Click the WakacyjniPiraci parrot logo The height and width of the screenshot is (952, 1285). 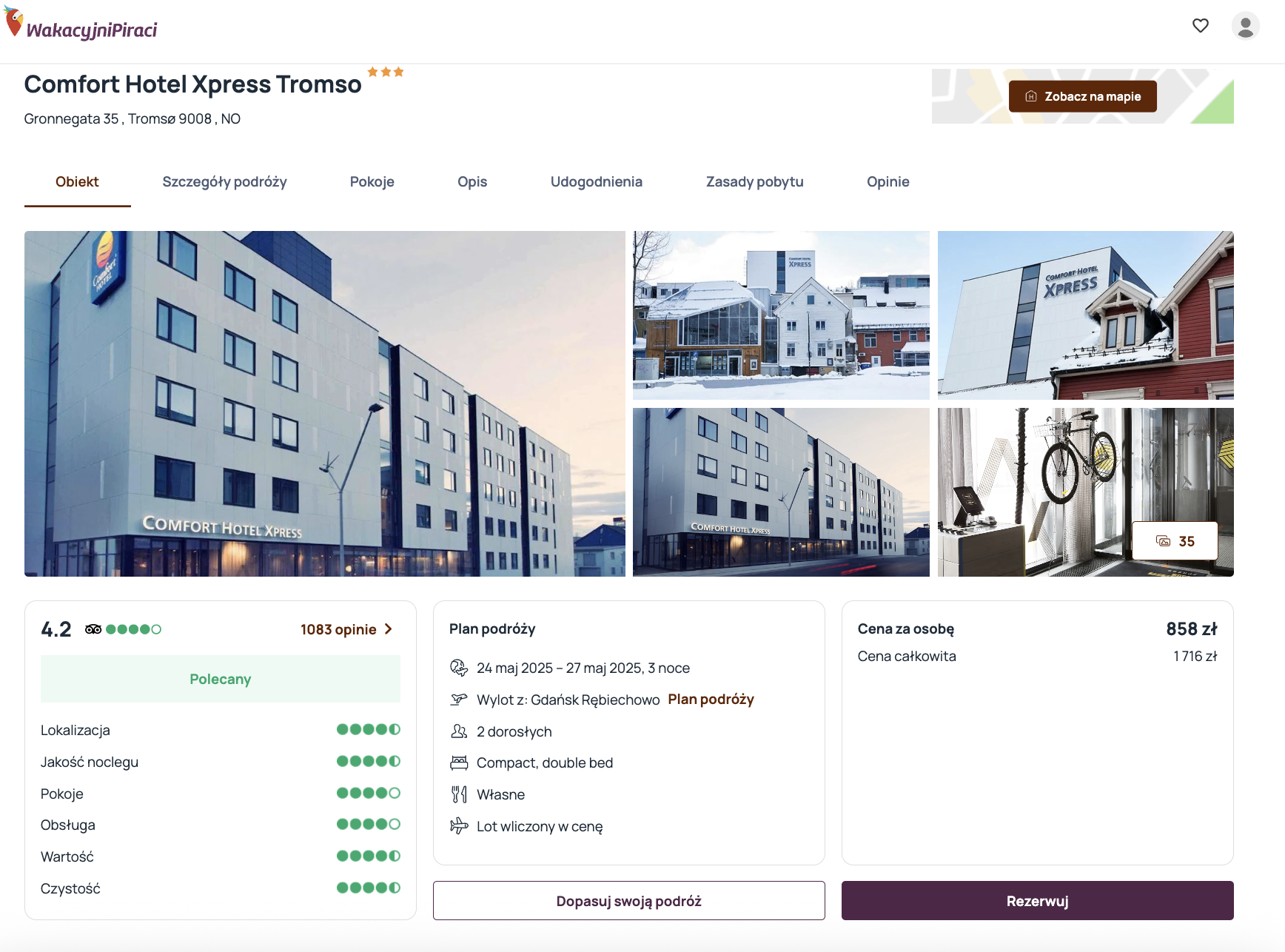tap(81, 25)
